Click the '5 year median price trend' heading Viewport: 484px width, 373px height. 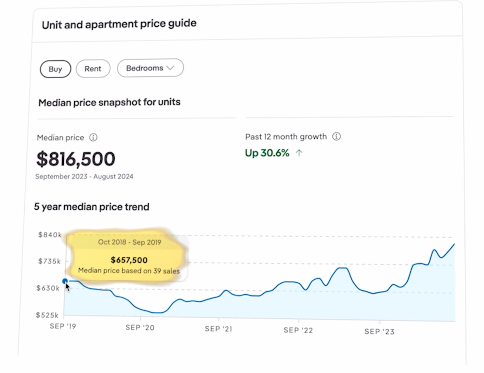(92, 207)
